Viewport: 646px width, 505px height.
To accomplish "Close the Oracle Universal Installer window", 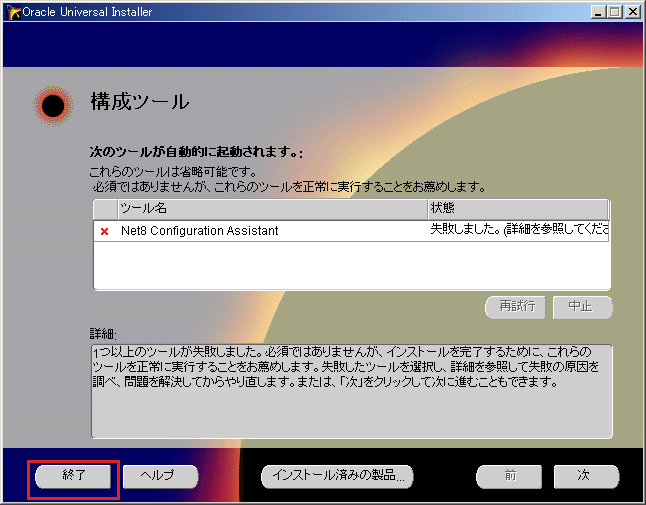I will point(632,12).
